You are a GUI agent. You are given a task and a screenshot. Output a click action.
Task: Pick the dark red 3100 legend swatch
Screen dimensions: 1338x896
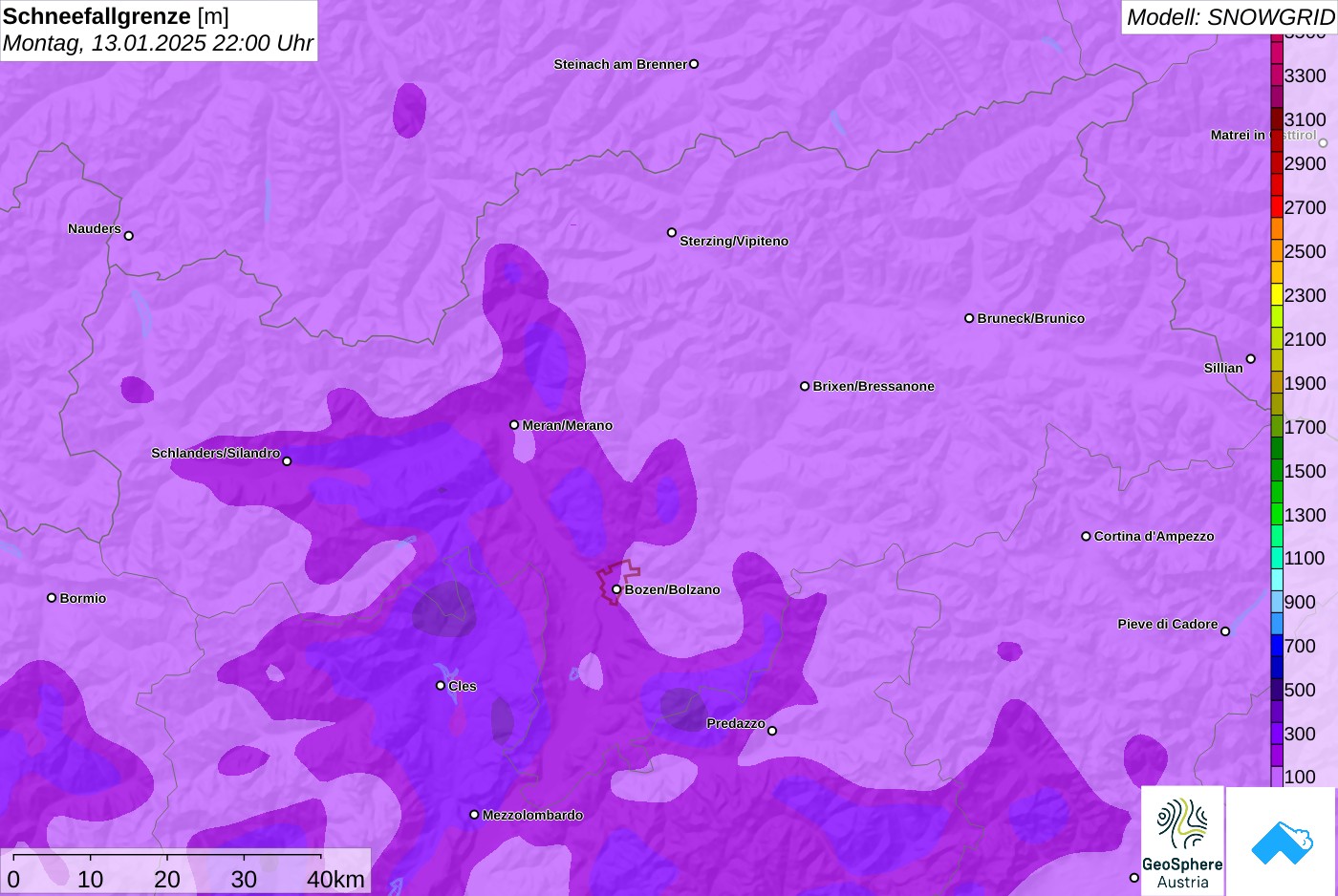click(1277, 119)
